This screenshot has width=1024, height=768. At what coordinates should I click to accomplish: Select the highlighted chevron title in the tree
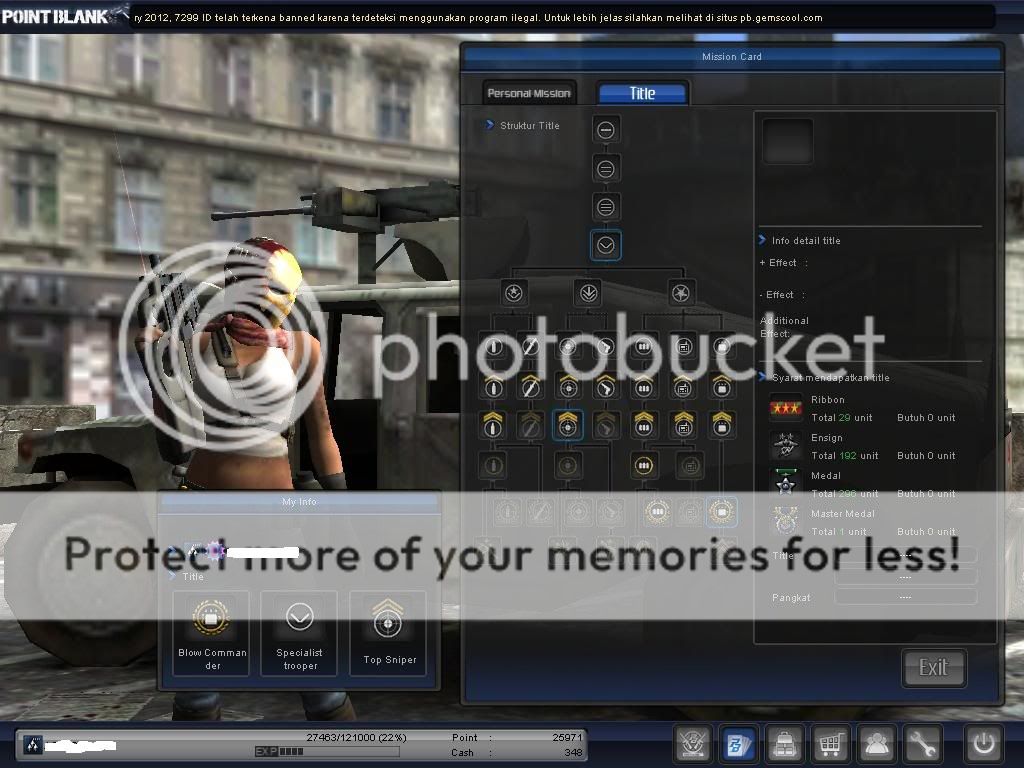coord(605,246)
